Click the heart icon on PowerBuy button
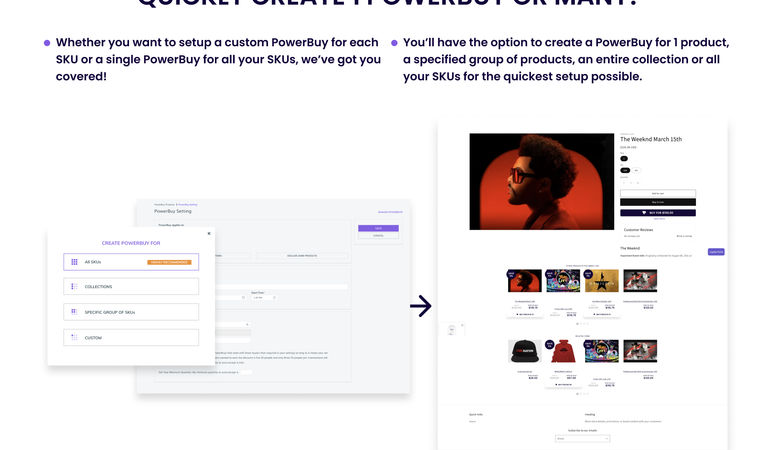Screen dimensions: 775x450 pyautogui.click(x=644, y=213)
